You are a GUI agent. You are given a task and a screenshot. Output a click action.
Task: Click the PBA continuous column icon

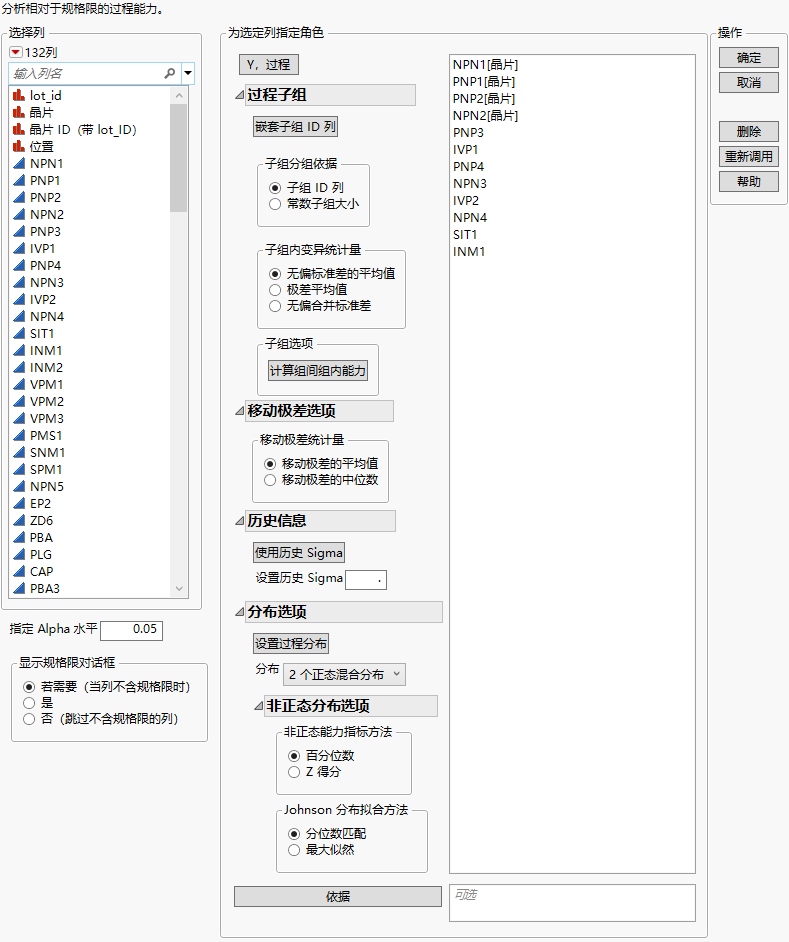pyautogui.click(x=19, y=537)
